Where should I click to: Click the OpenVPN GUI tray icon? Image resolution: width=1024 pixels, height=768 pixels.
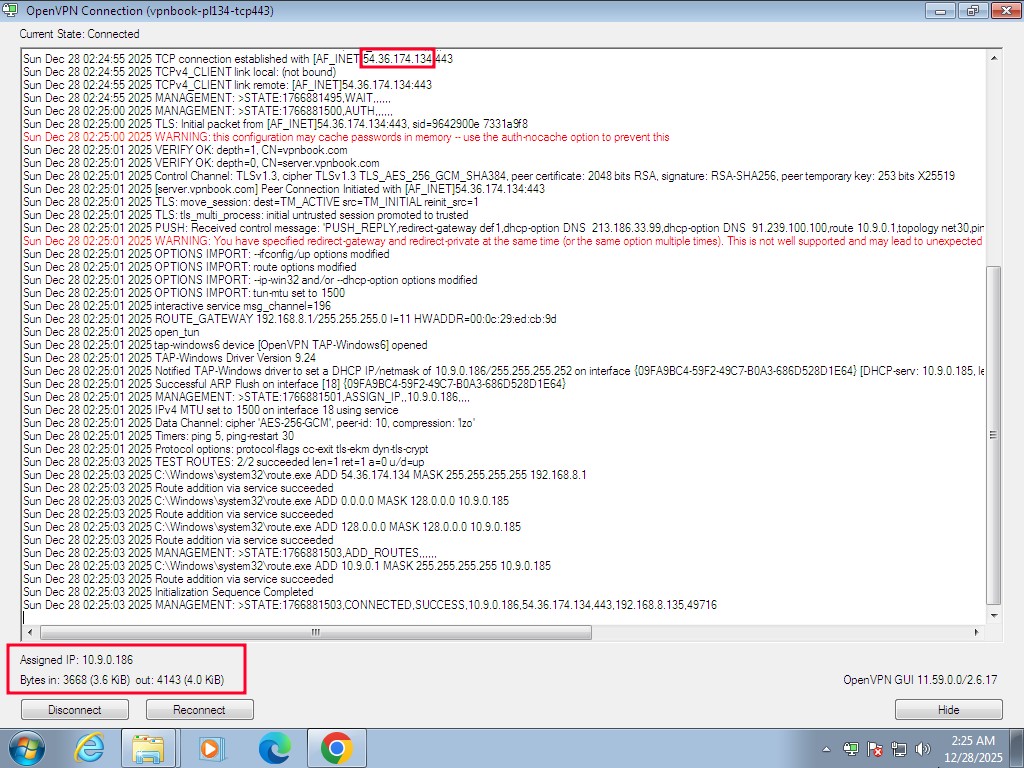pos(851,748)
